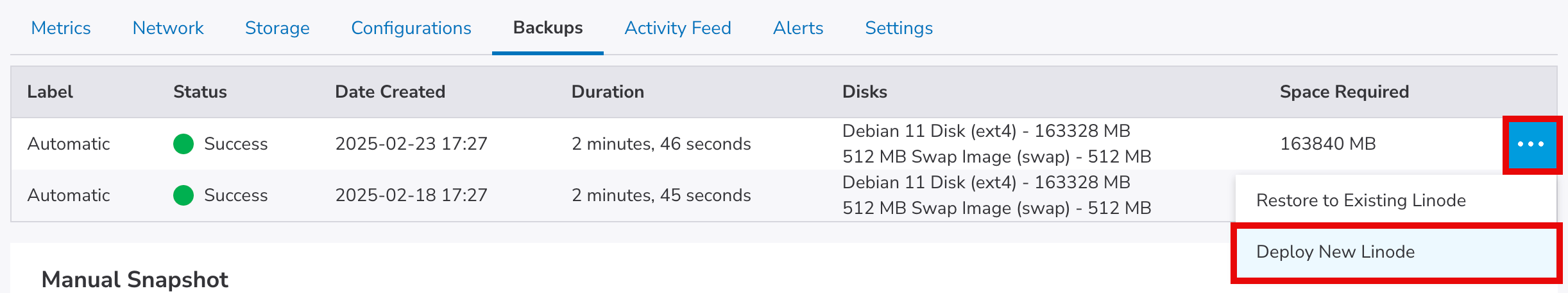Open the Network tab
Viewport: 1568px width, 293px height.
click(168, 28)
